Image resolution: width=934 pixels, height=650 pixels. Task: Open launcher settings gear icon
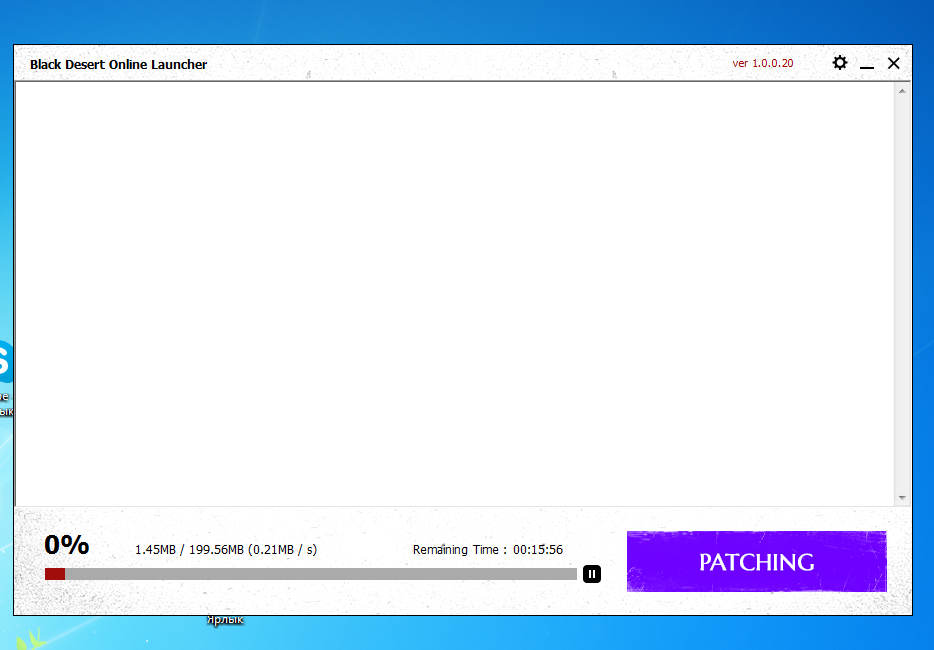click(x=839, y=63)
